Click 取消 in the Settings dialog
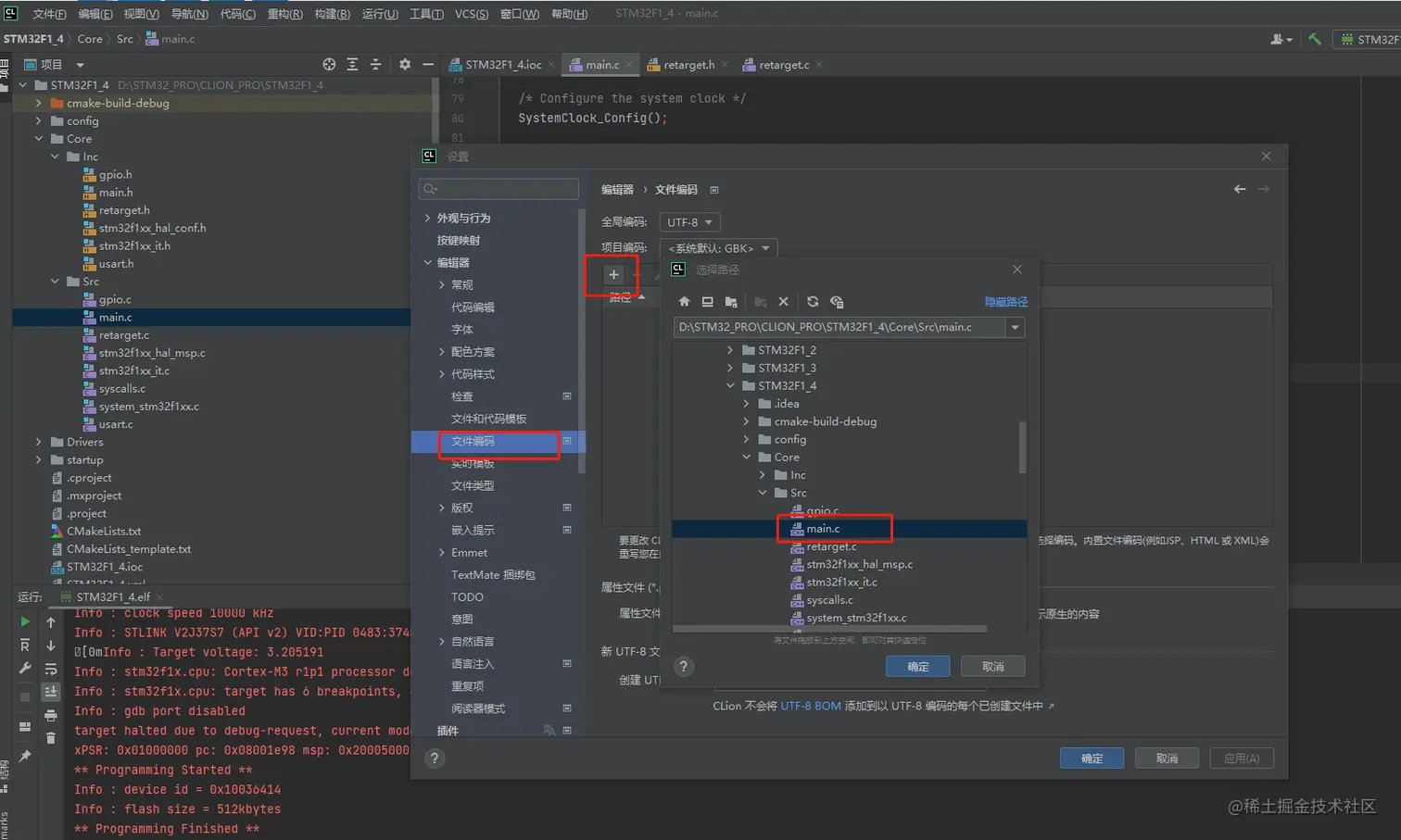 pyautogui.click(x=1167, y=759)
